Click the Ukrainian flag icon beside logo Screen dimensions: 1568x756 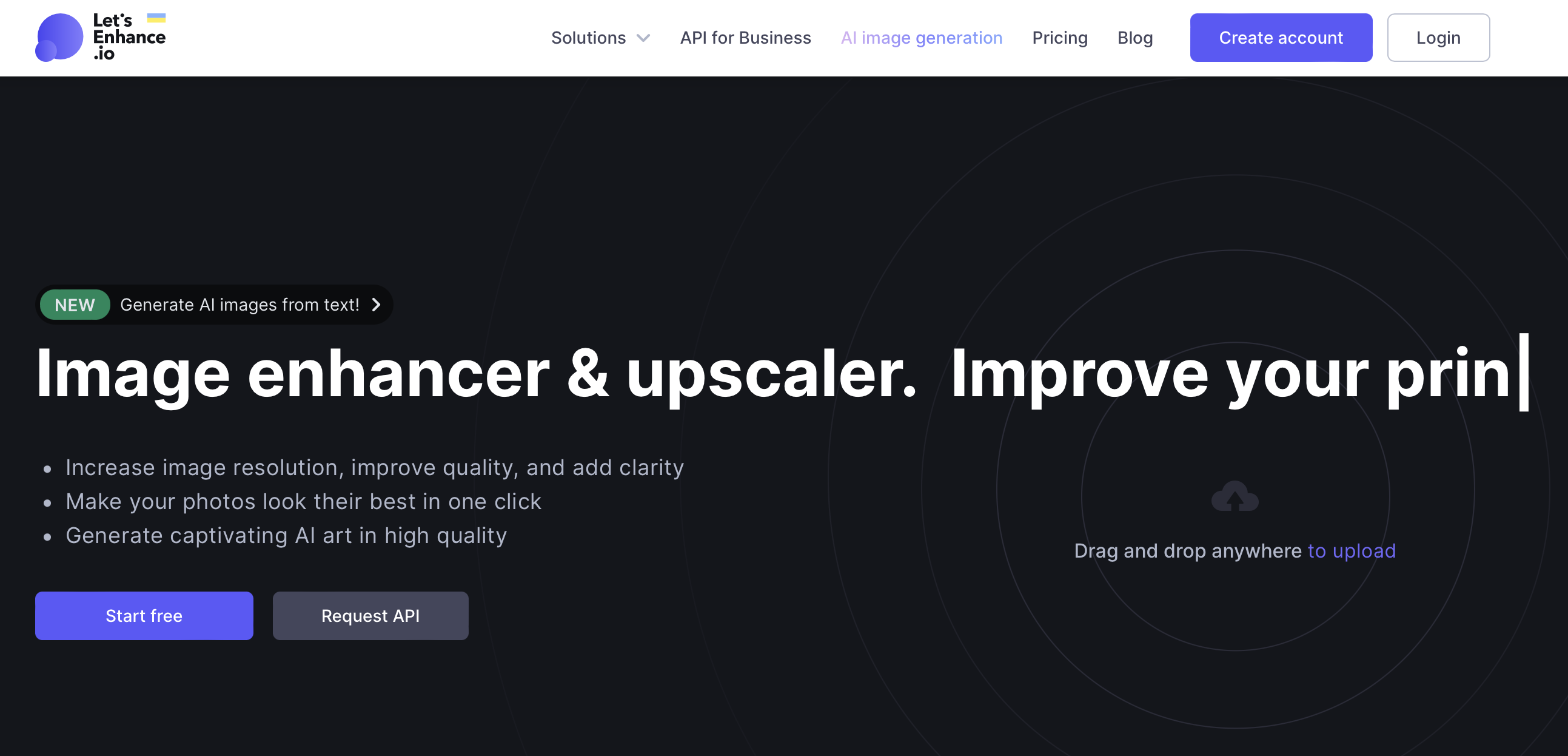pyautogui.click(x=156, y=18)
